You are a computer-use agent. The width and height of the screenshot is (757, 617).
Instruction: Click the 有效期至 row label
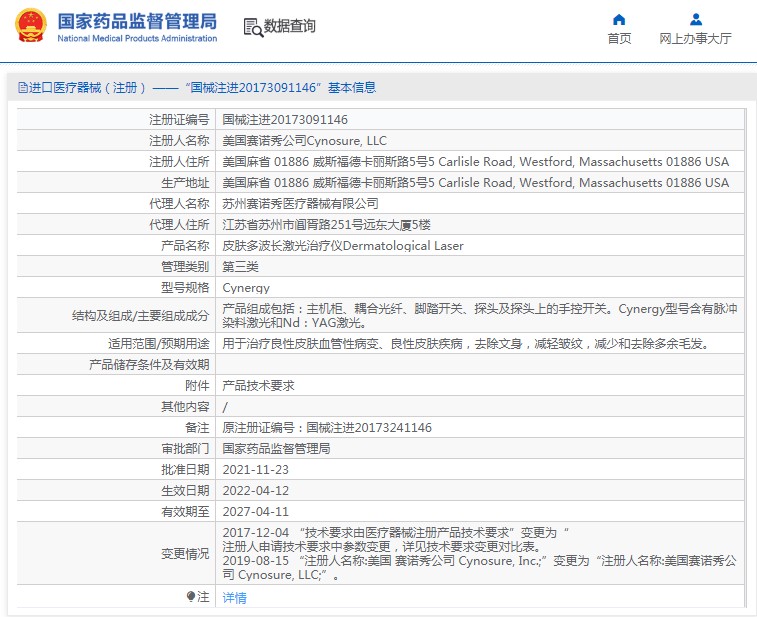tap(185, 512)
